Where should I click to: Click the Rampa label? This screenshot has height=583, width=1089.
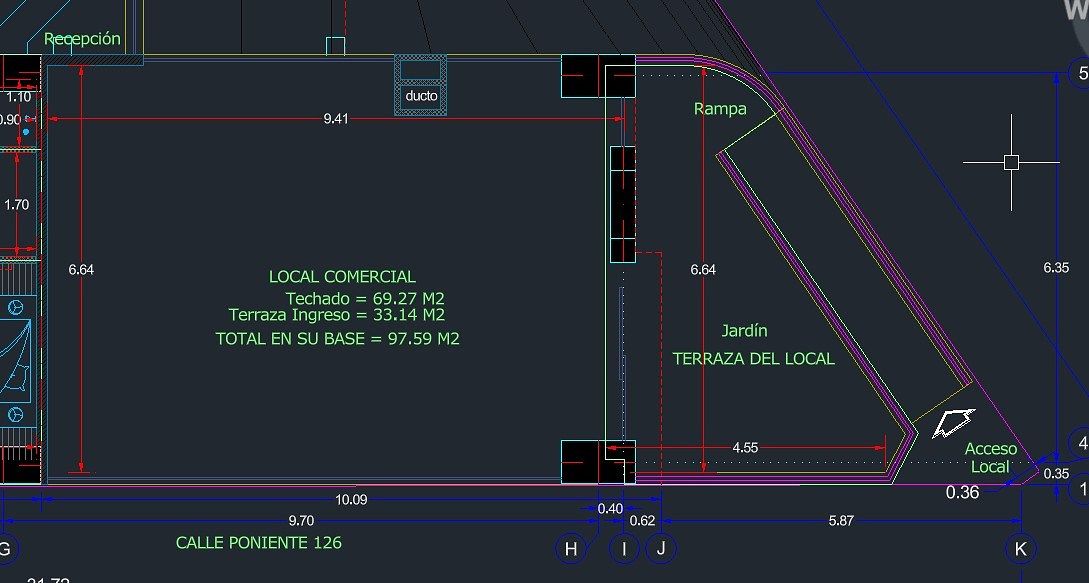[x=720, y=109]
